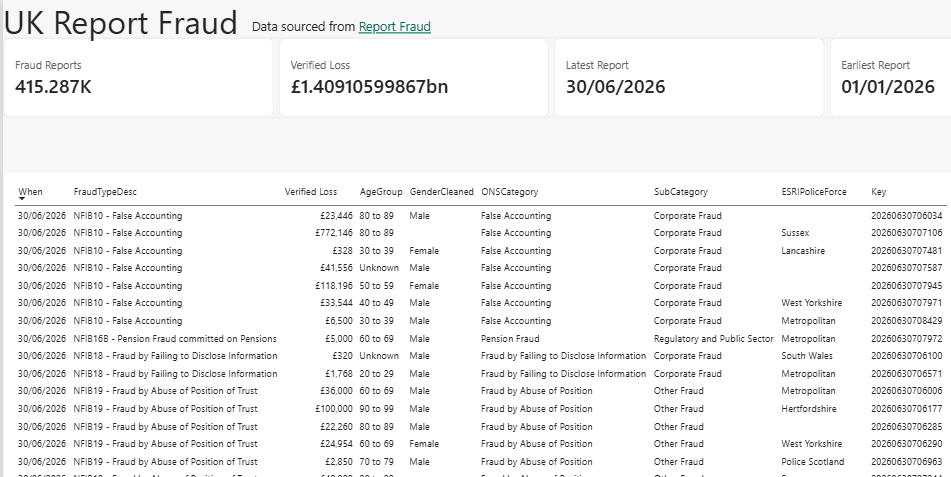
Task: Select the £1,768 verified loss cell
Action: [338, 374]
